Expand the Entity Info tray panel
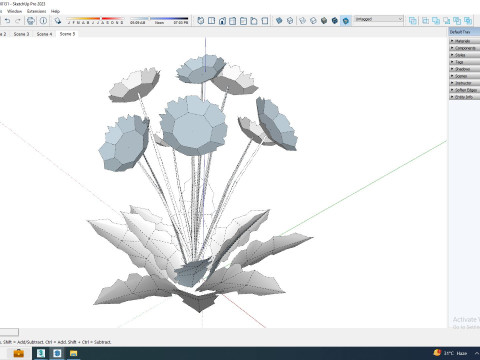Image resolution: width=480 pixels, height=360 pixels. coord(465,97)
